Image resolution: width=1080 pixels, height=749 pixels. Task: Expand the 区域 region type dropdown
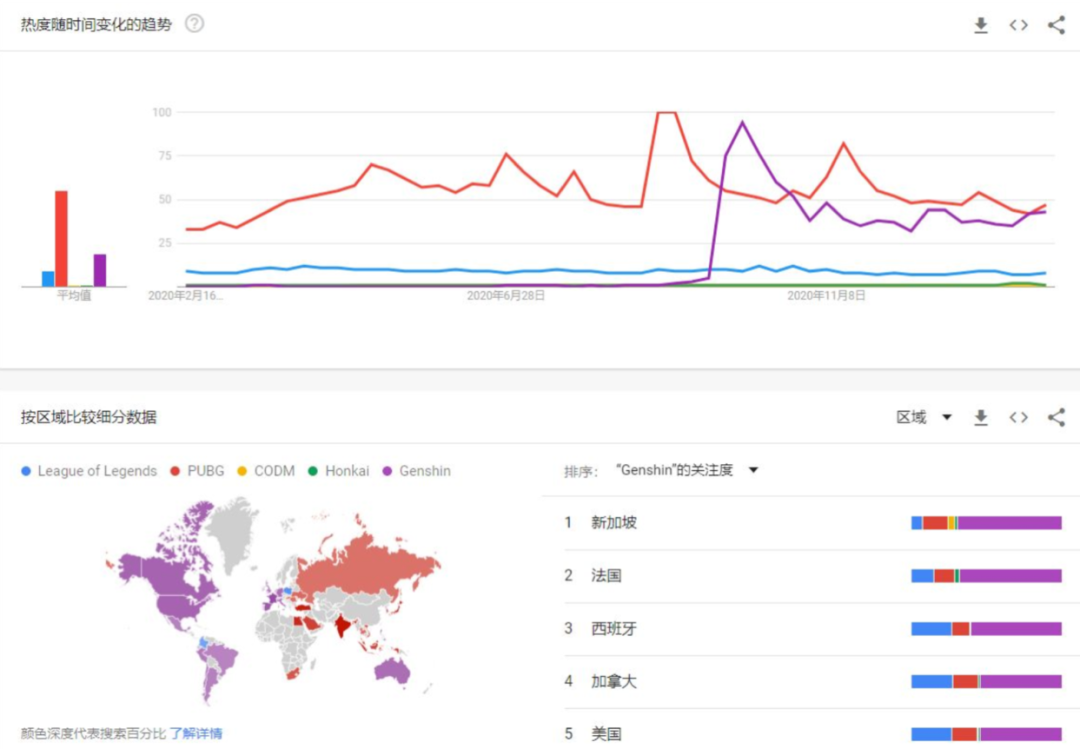924,417
